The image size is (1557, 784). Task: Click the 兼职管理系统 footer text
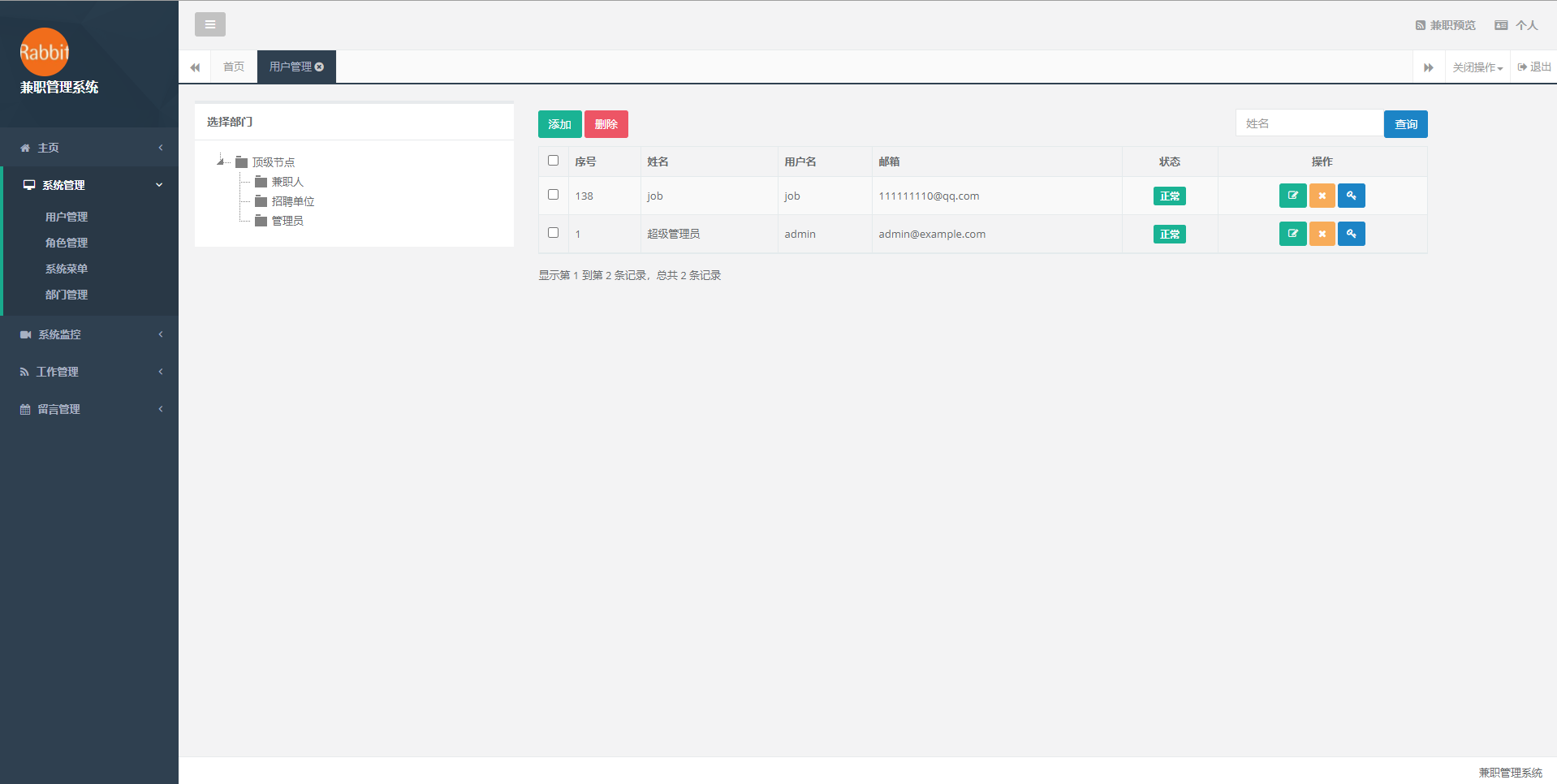(1511, 773)
